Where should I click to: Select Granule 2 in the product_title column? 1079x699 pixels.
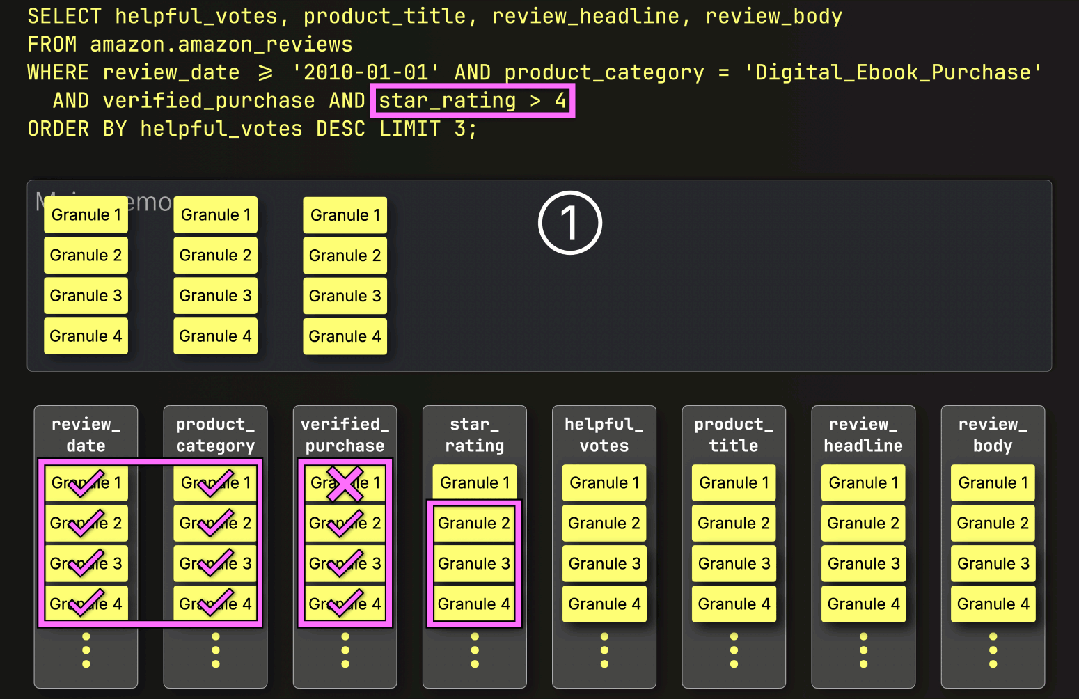click(x=734, y=524)
